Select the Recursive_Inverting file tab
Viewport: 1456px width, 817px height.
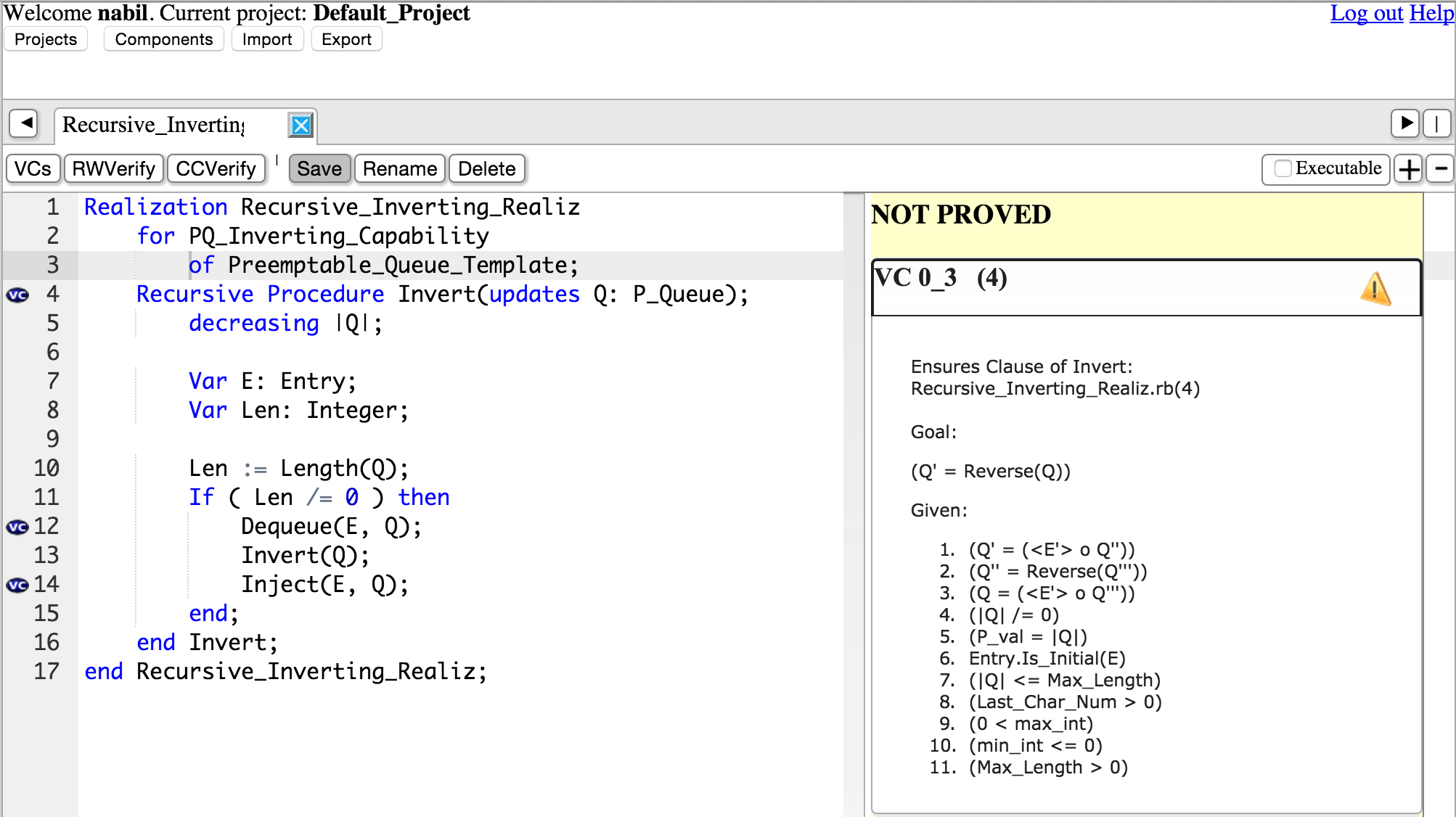click(154, 125)
